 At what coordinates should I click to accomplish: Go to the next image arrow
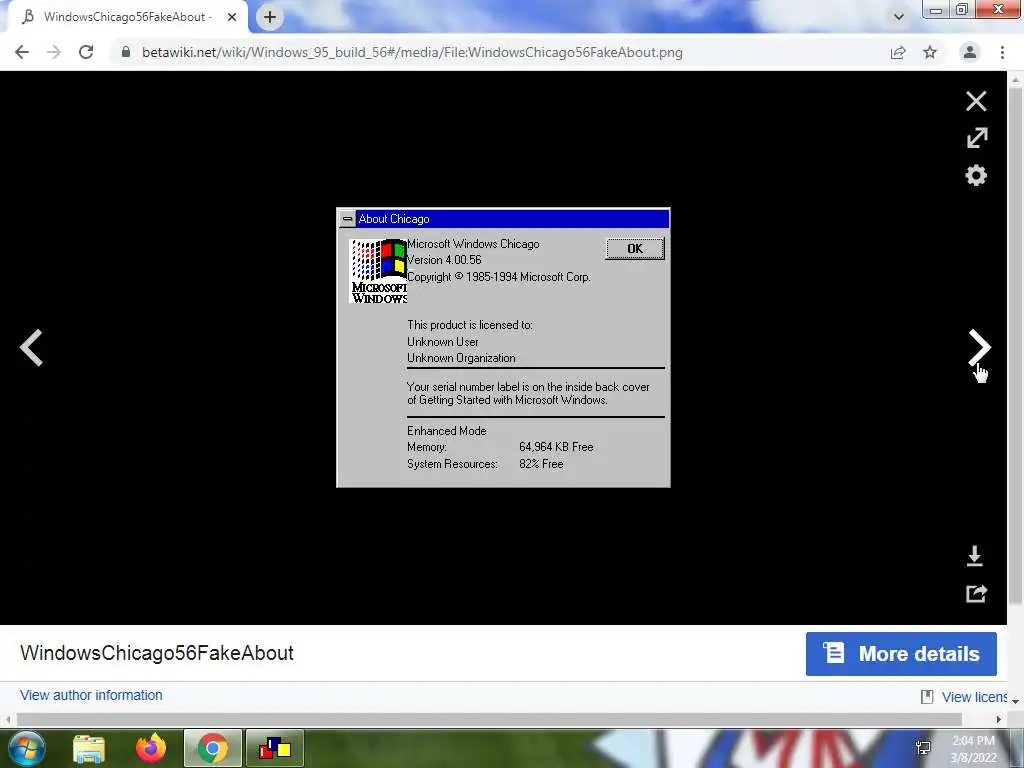(979, 347)
